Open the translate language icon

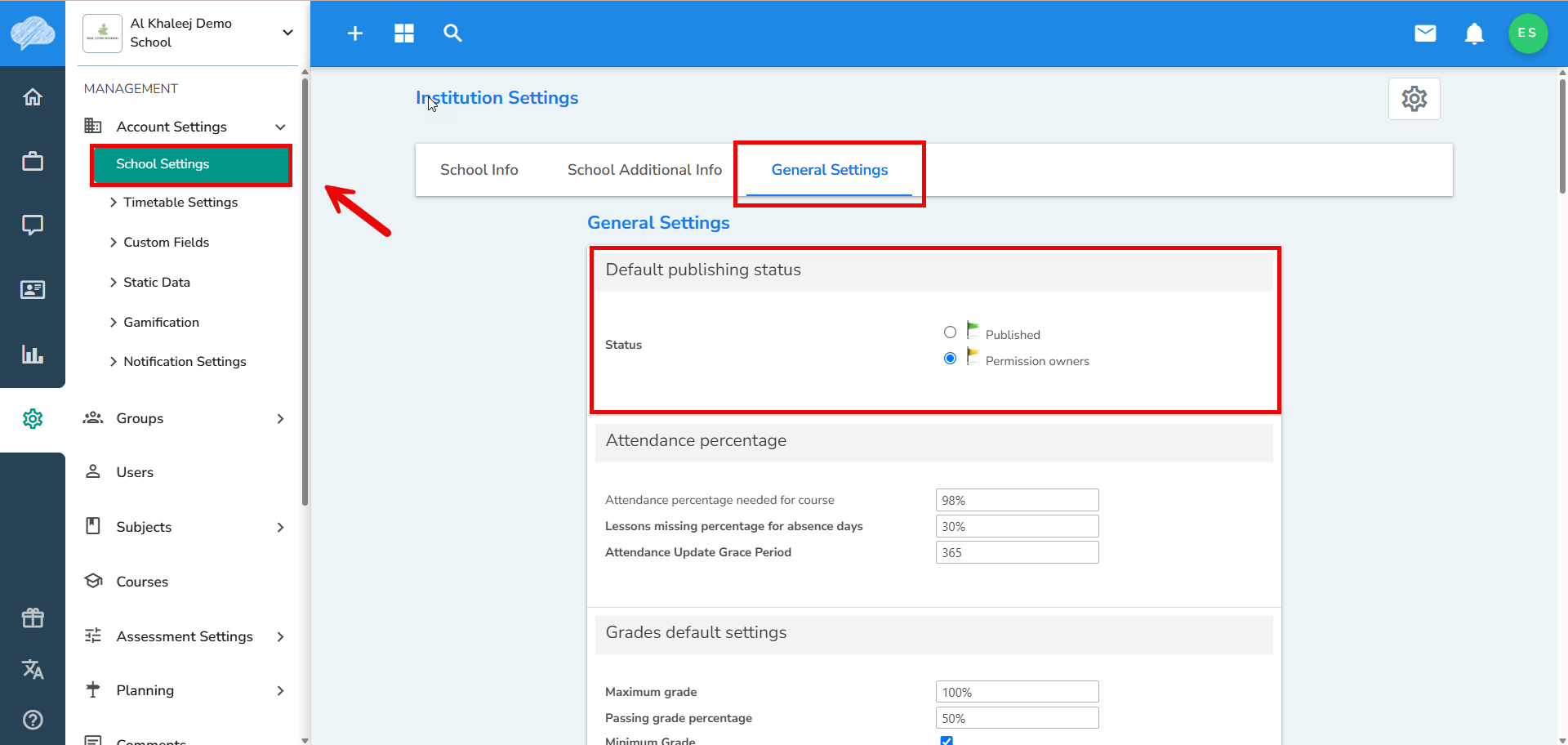(x=33, y=669)
